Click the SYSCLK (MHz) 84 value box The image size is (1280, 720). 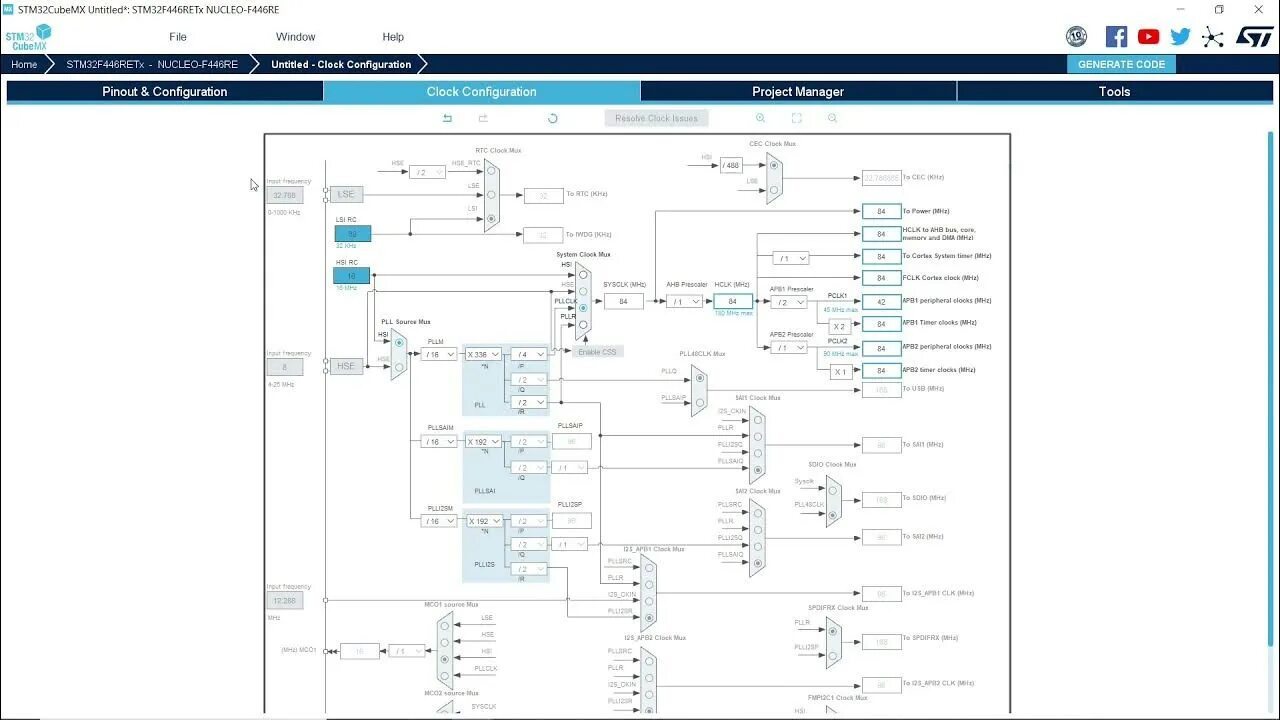(624, 302)
